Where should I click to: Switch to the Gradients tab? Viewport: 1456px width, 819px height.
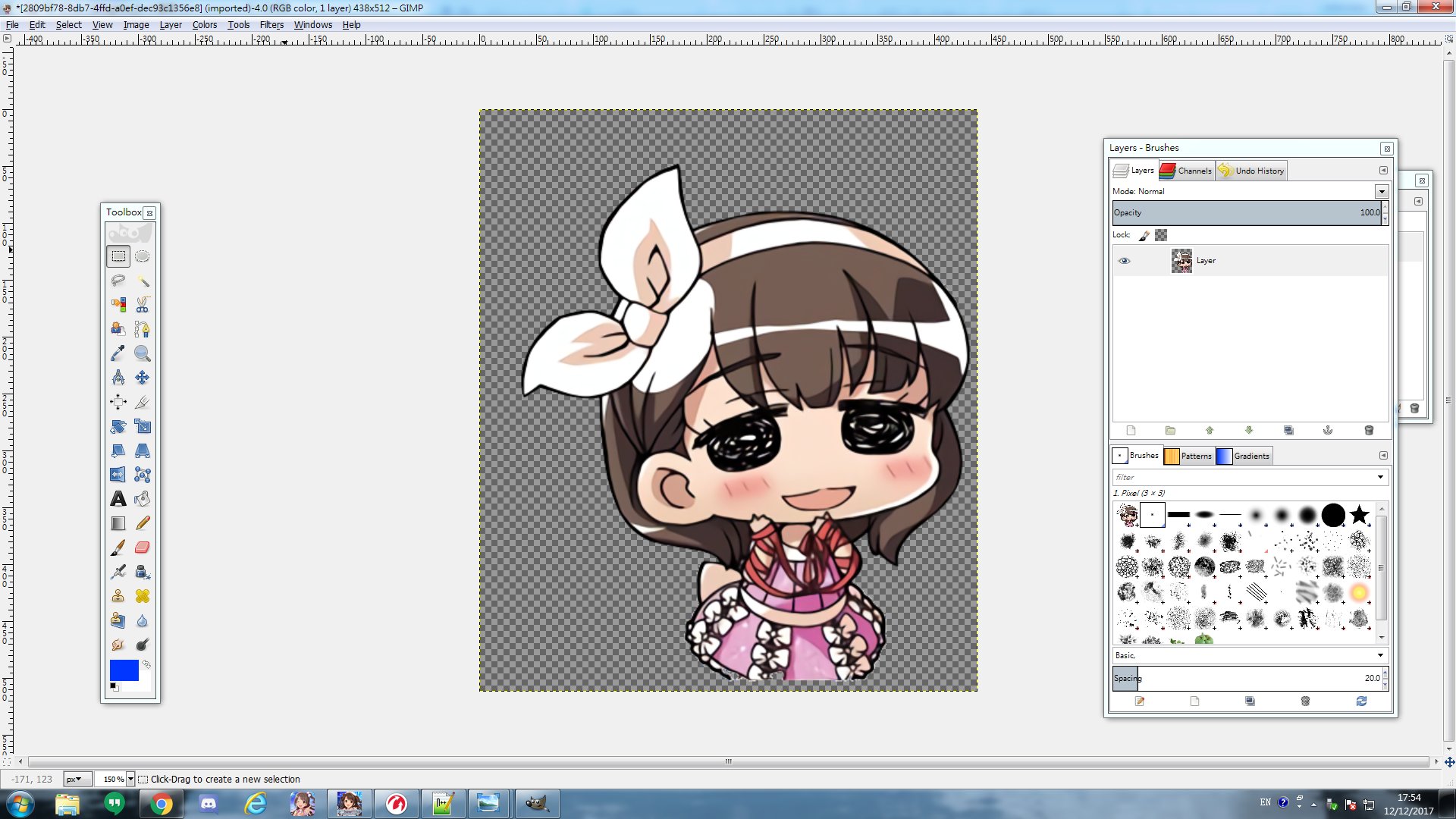1243,456
